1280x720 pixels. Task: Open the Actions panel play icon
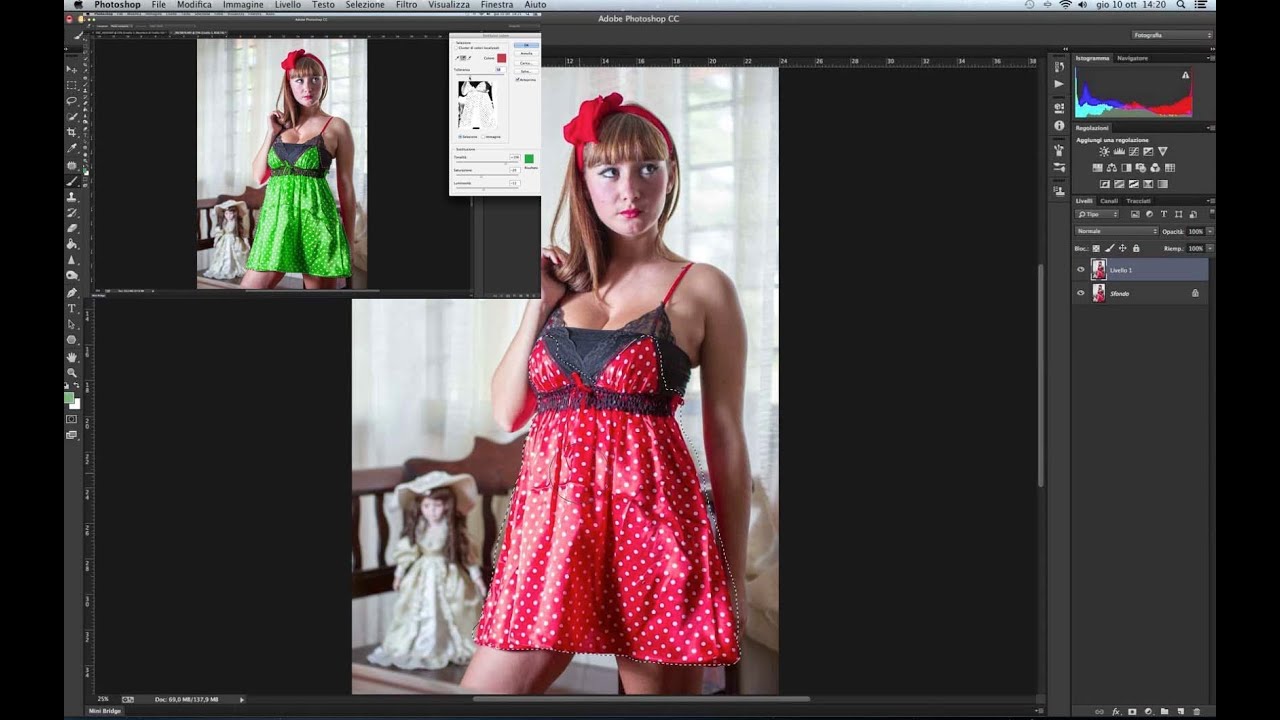point(1059,84)
